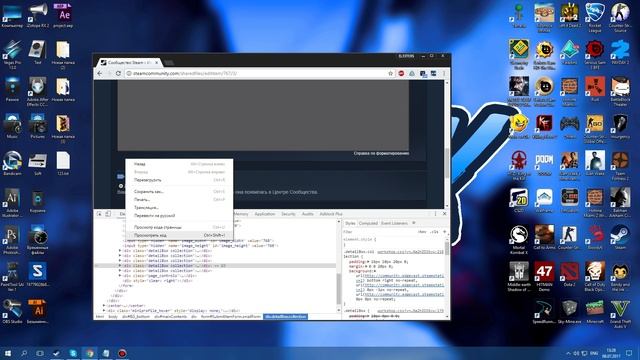Click the red Adblock extension icon
The height and width of the screenshot is (360, 640).
click(x=401, y=73)
